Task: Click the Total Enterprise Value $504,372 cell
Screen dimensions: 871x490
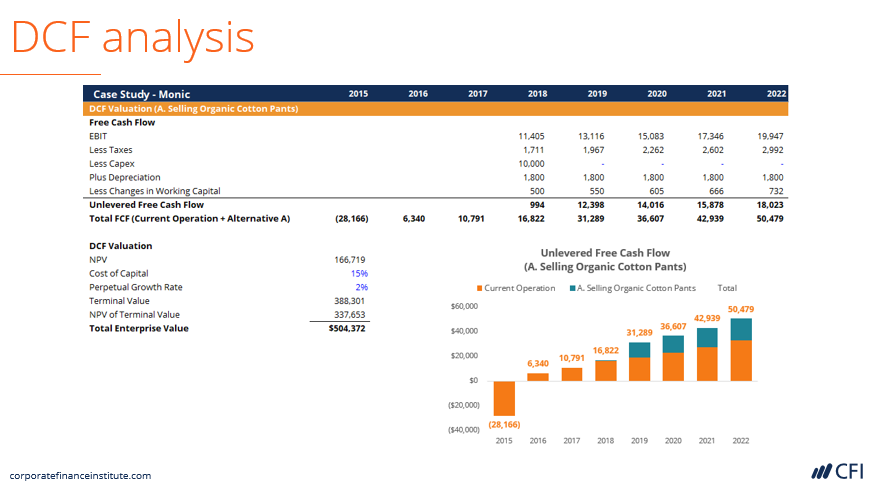Action: (x=346, y=328)
